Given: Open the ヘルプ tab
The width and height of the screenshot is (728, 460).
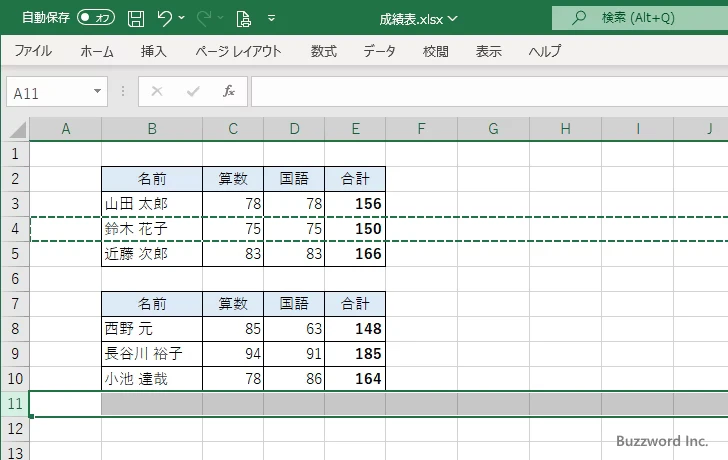Looking at the screenshot, I should (545, 51).
